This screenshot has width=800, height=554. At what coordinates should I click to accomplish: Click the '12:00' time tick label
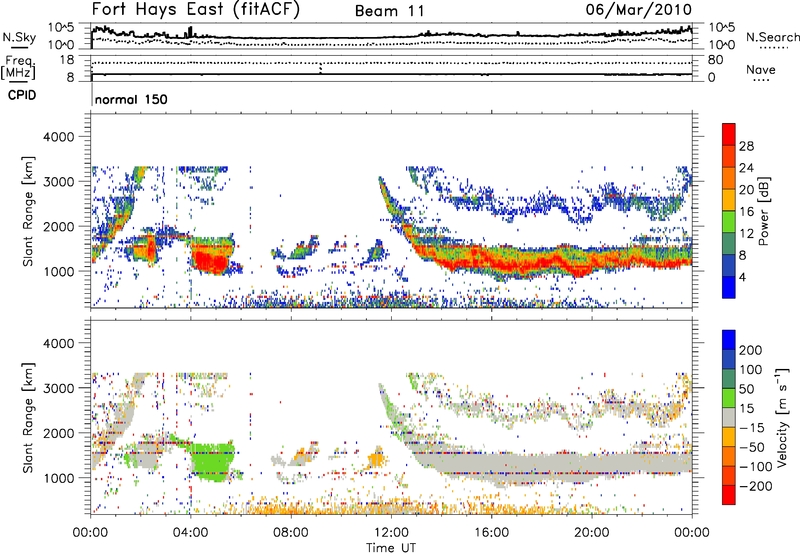pyautogui.click(x=391, y=533)
